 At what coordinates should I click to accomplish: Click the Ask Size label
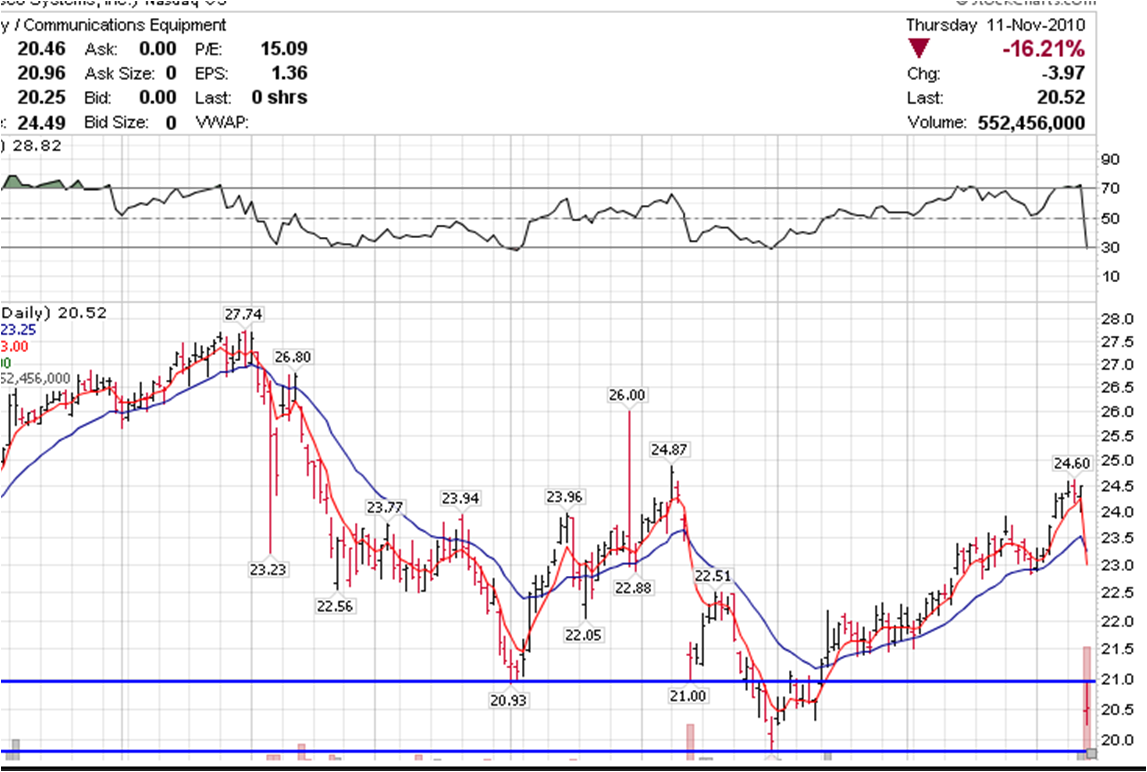click(120, 74)
